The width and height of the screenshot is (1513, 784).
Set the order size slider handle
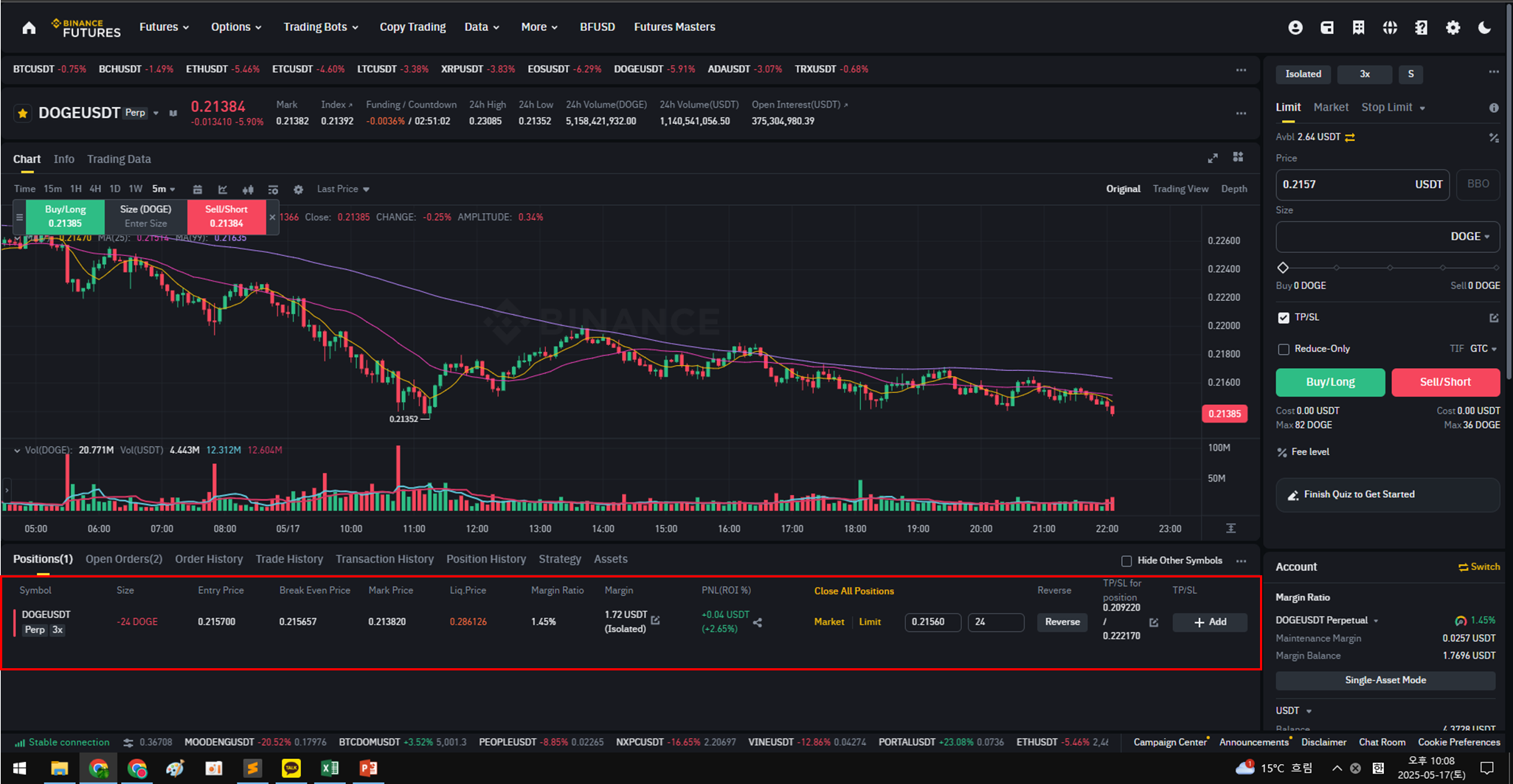pyautogui.click(x=1283, y=268)
